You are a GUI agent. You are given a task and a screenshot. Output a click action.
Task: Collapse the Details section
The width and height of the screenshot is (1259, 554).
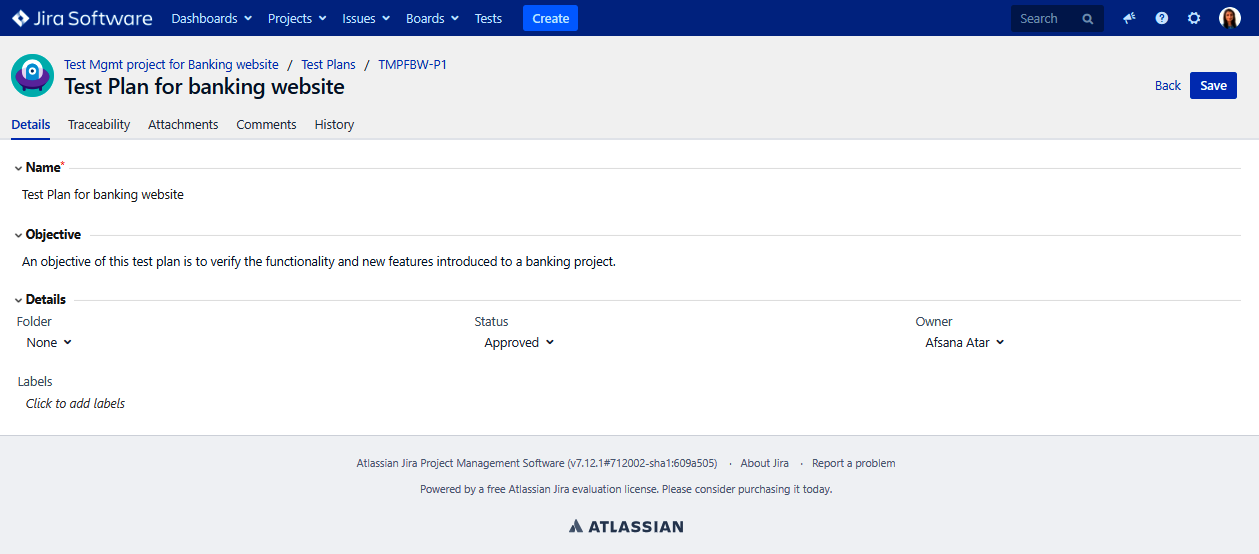point(18,300)
